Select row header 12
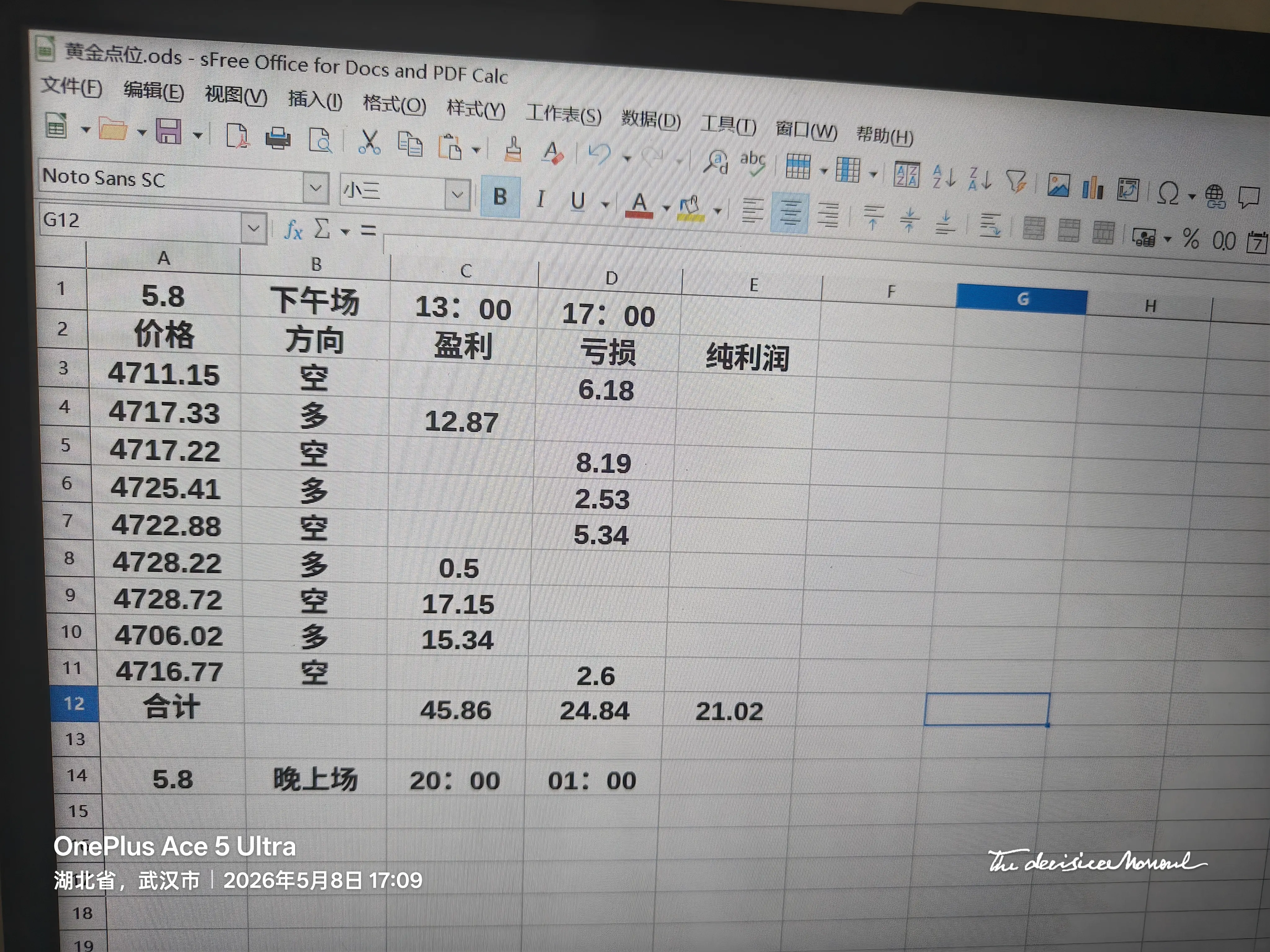1270x952 pixels. click(x=74, y=703)
